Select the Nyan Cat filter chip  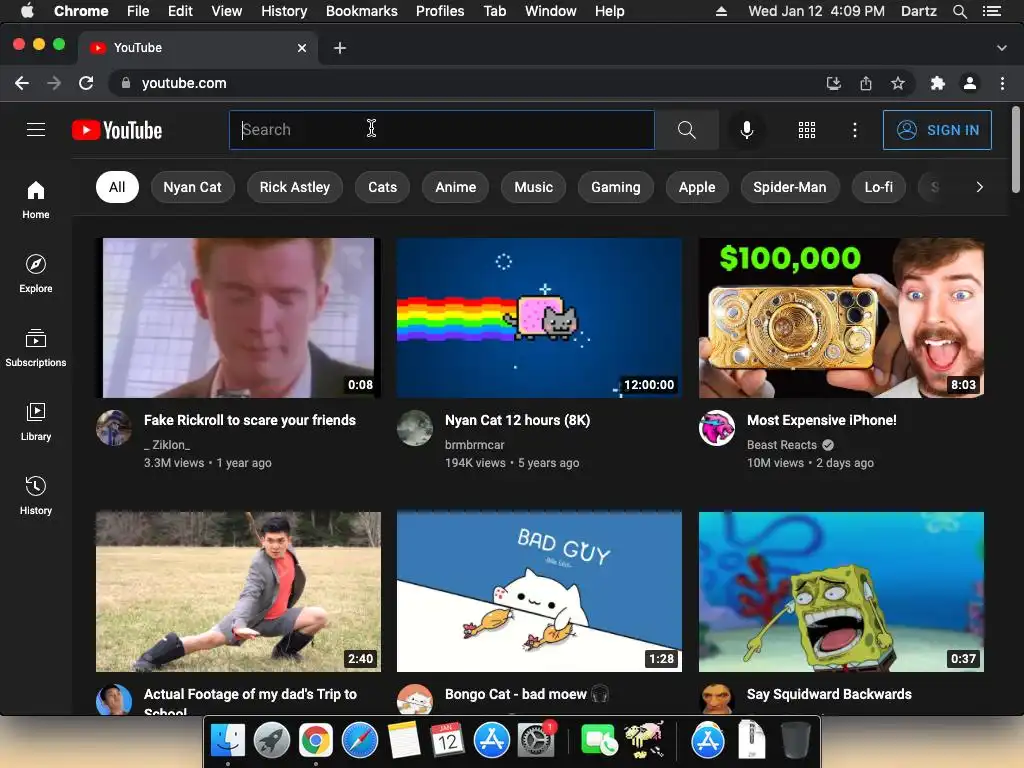tap(193, 187)
